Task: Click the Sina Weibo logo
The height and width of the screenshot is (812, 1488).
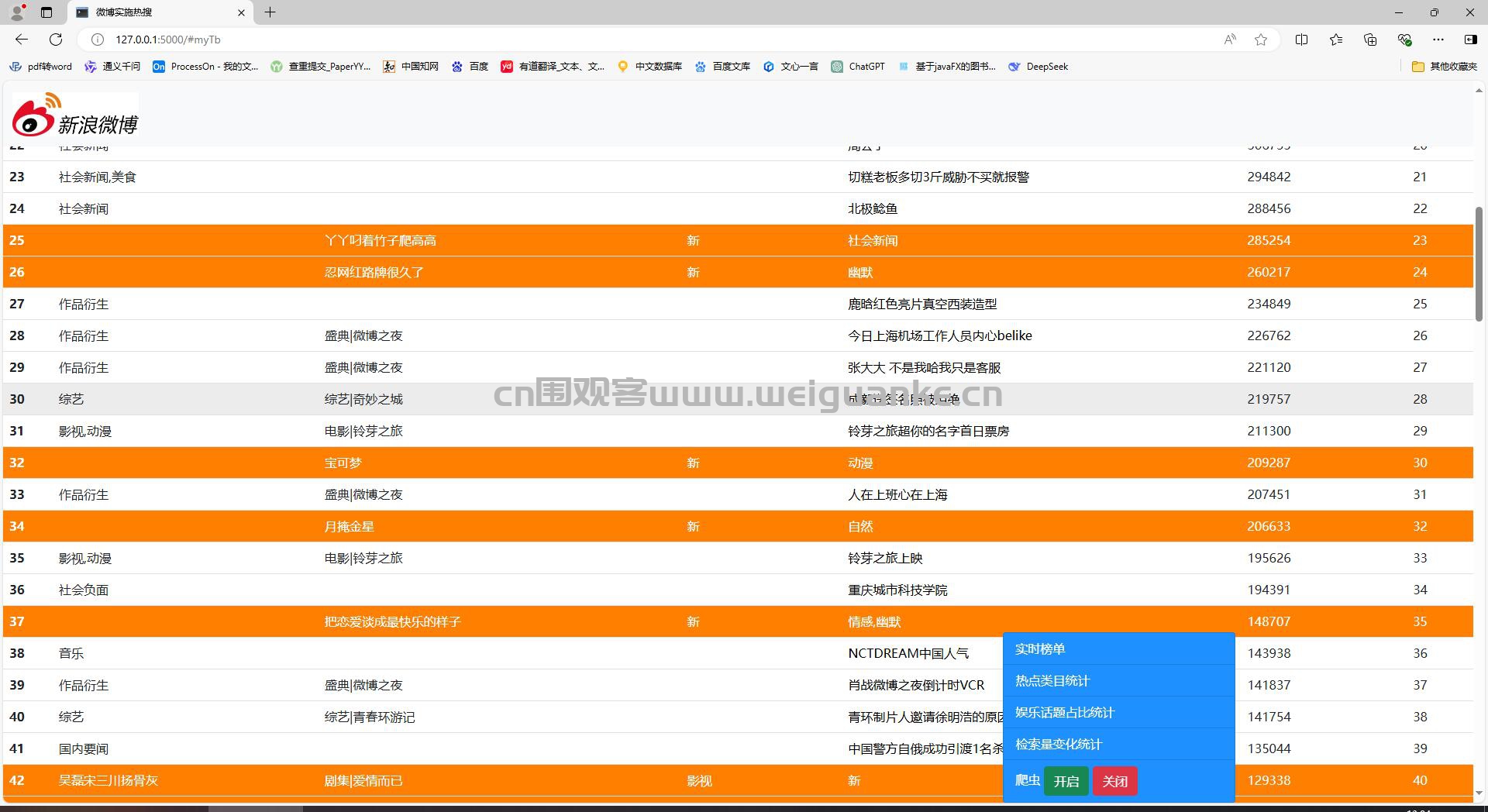Action: [x=75, y=115]
